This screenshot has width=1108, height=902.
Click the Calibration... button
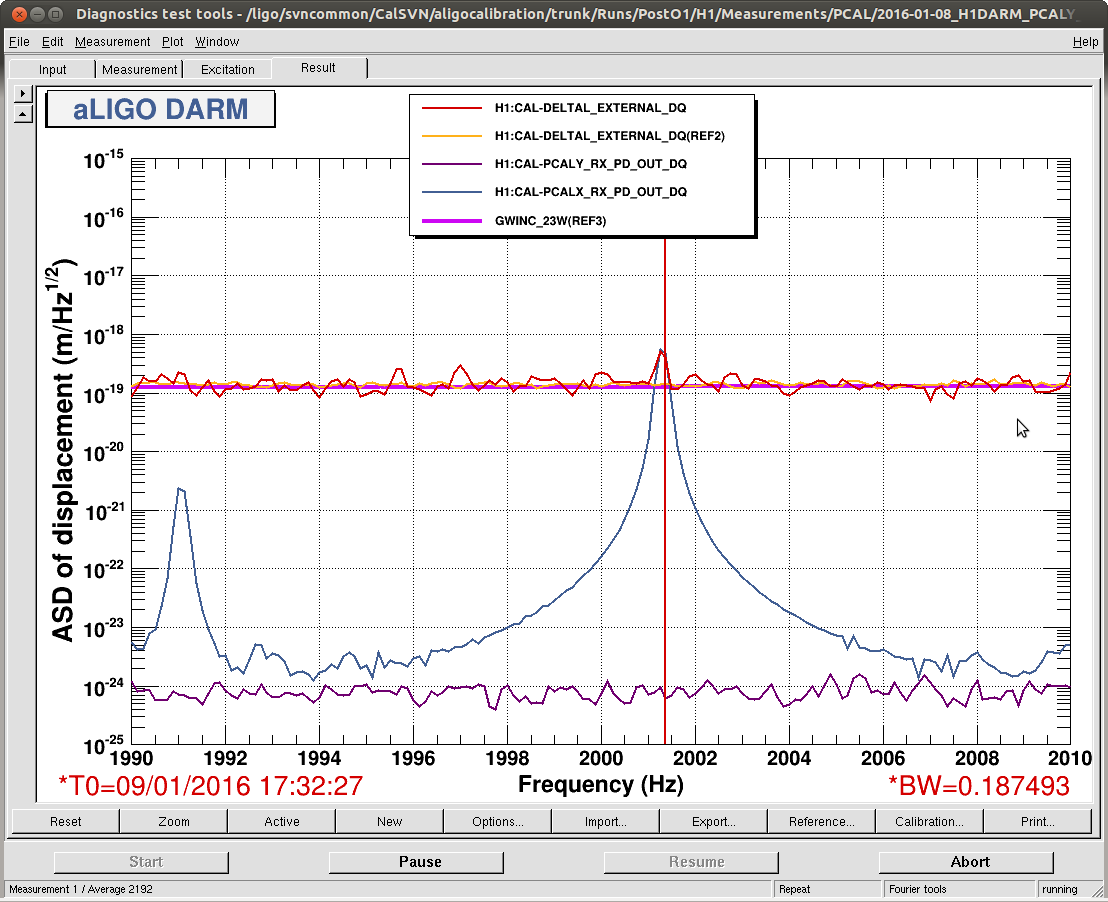[929, 822]
